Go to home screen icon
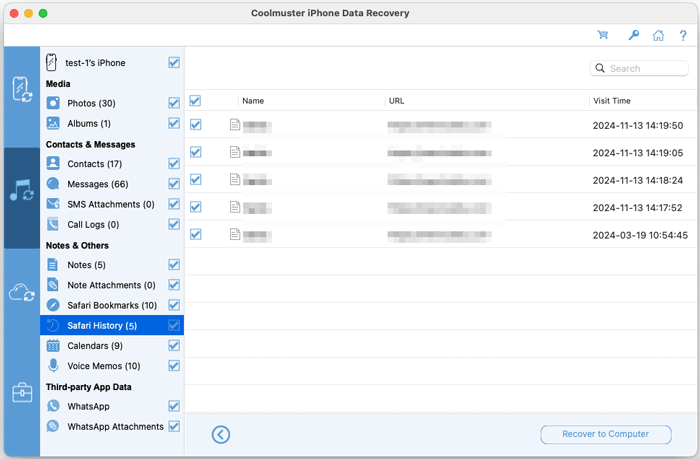Screen dimensions: 700x459 658,35
